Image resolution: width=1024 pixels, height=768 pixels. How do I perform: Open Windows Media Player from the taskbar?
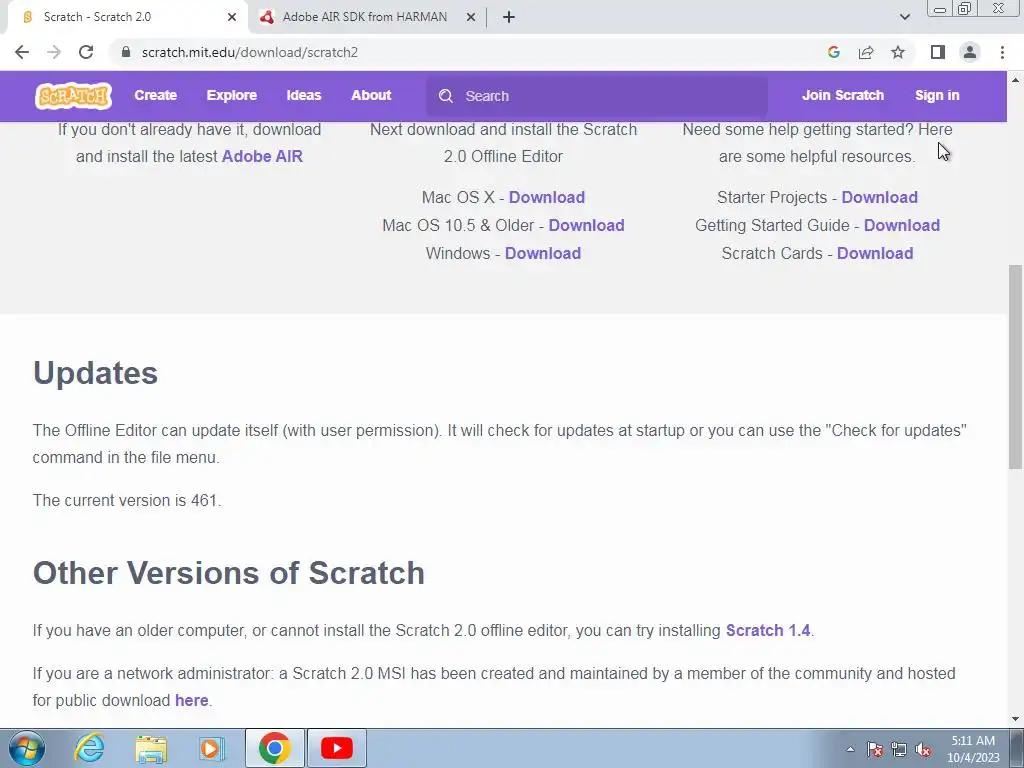(211, 748)
